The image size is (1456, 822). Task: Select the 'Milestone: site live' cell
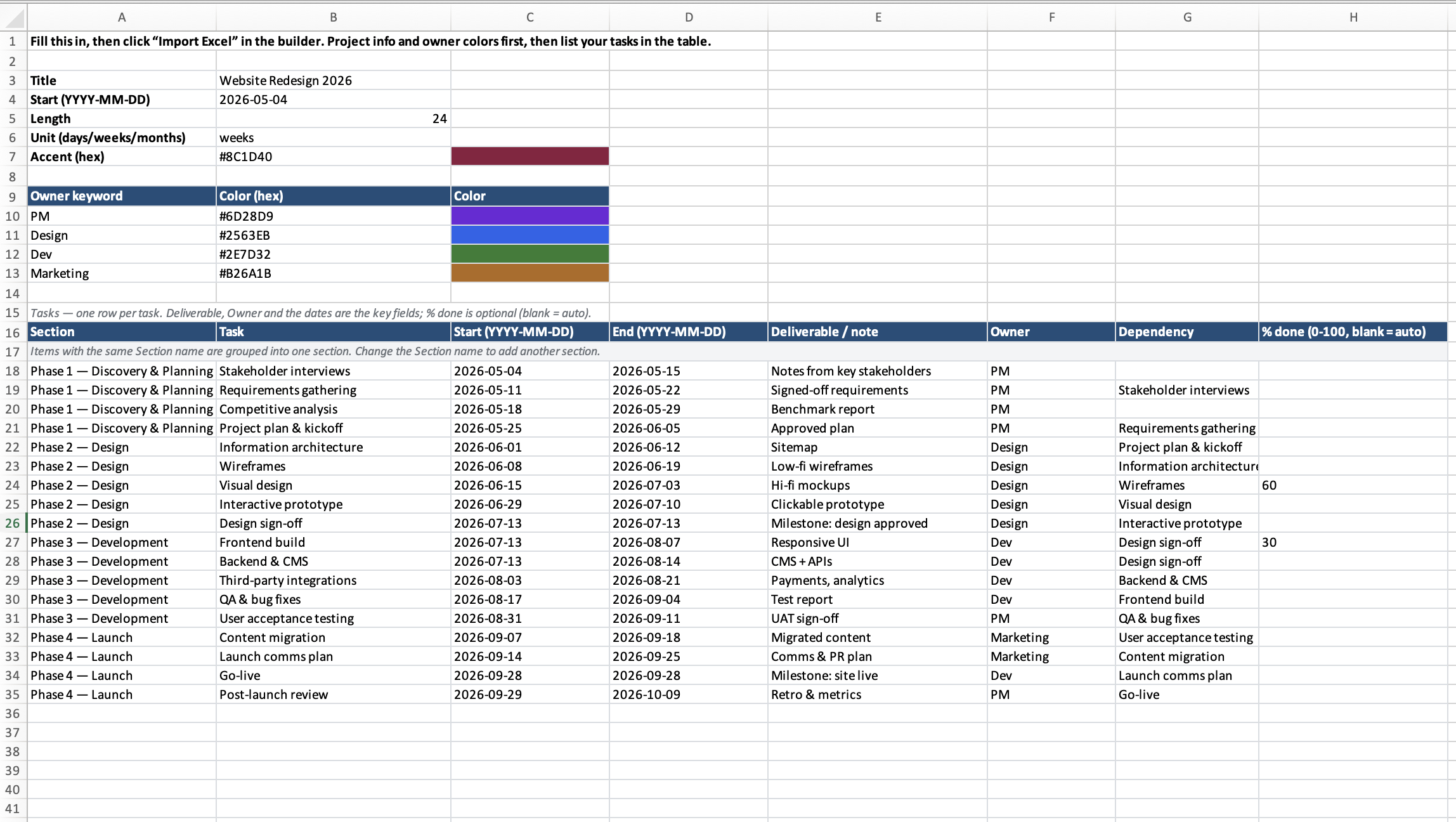(x=878, y=675)
